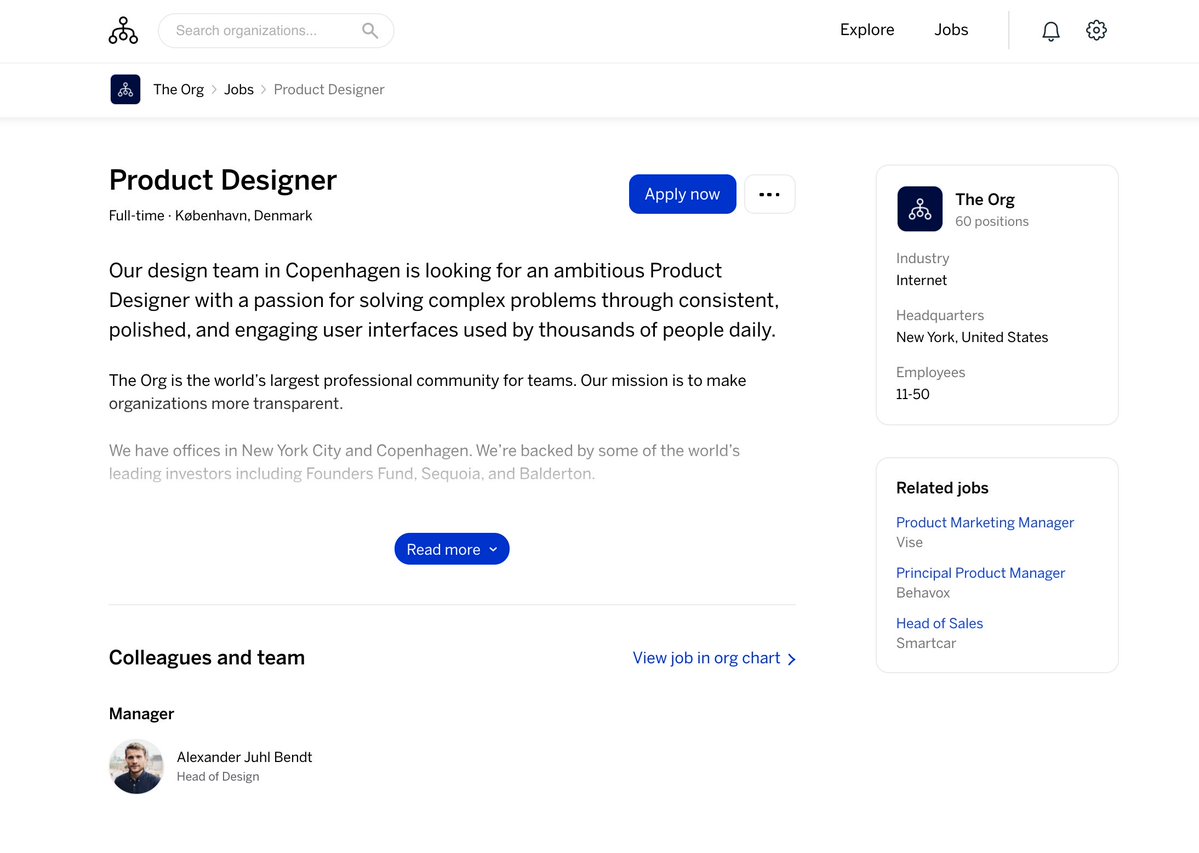Click the Manager label

tap(141, 714)
